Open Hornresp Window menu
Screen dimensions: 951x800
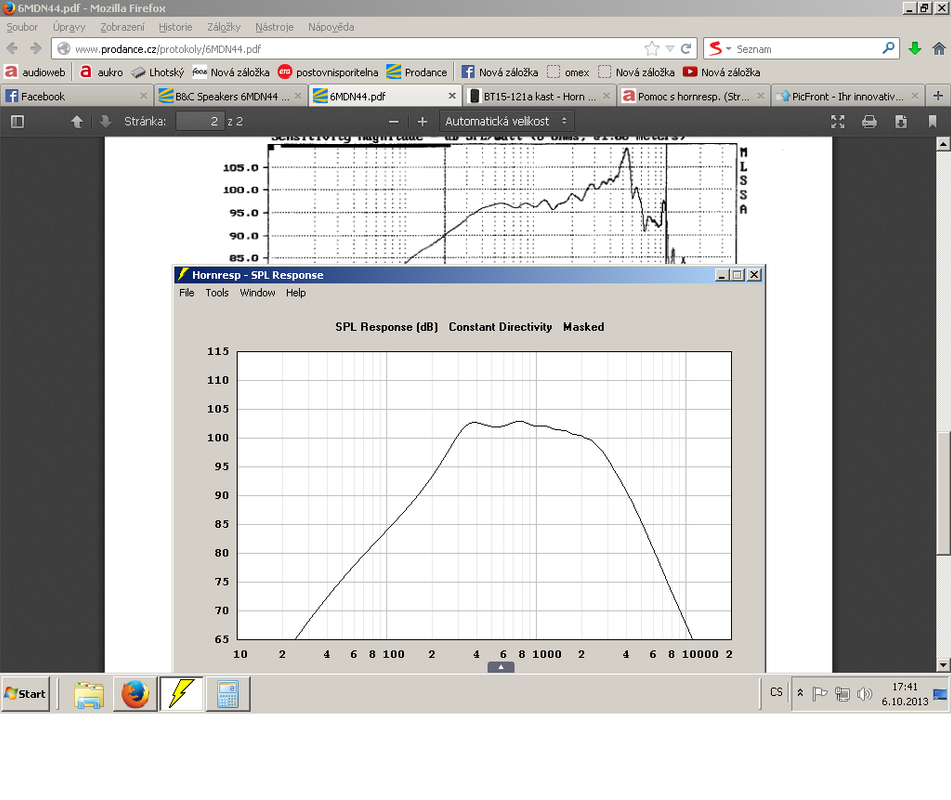257,293
